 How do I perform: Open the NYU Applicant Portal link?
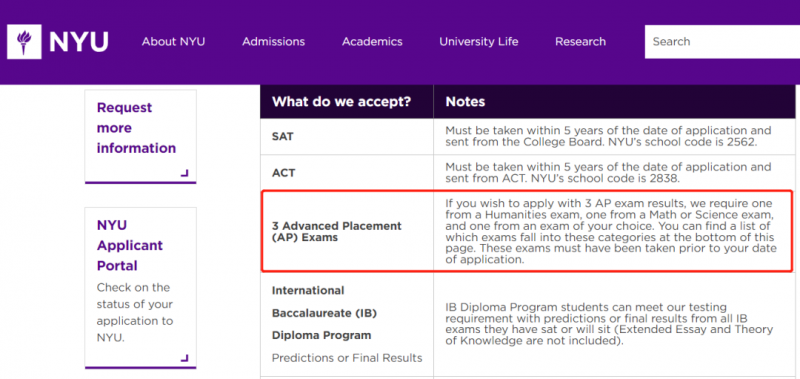pos(130,245)
